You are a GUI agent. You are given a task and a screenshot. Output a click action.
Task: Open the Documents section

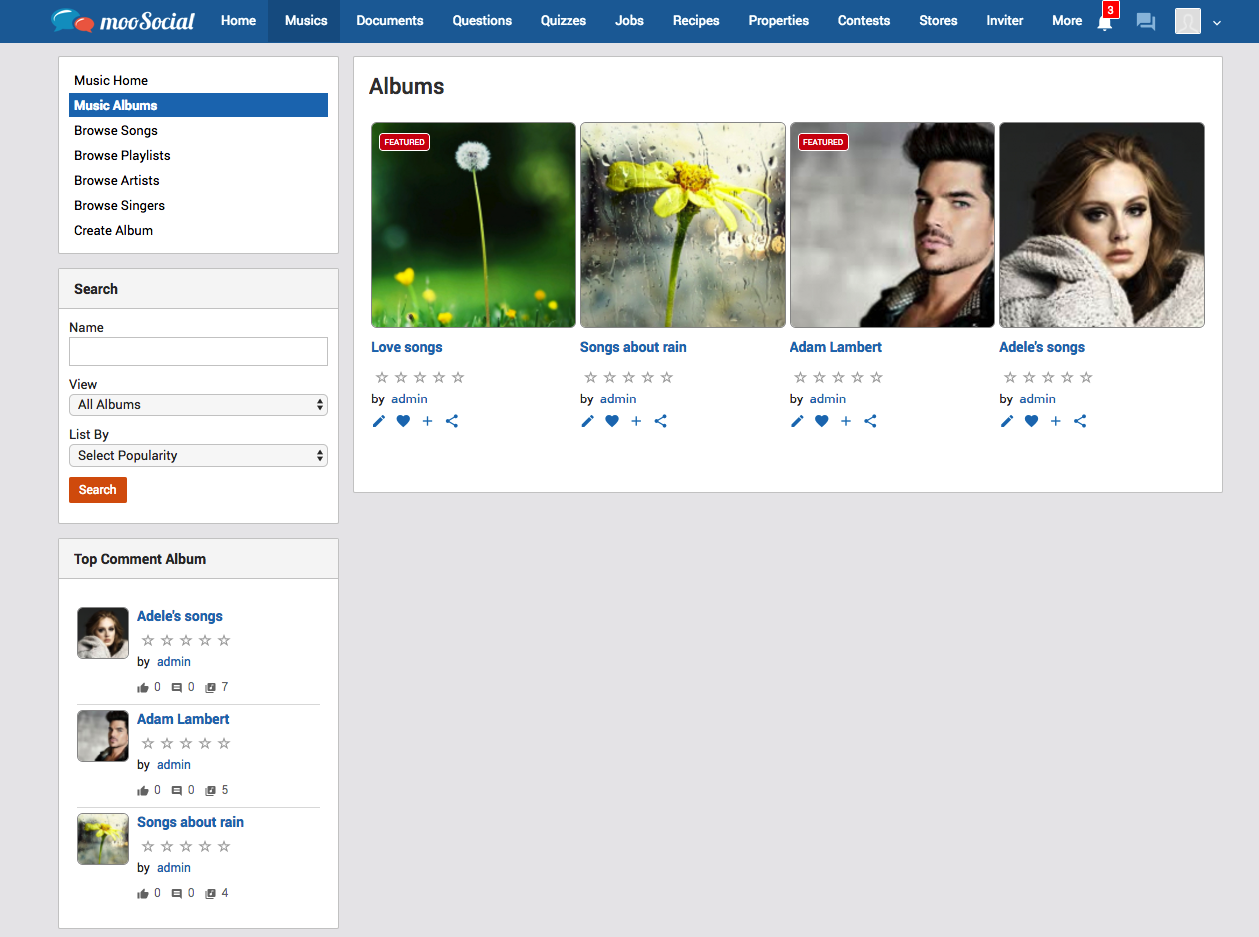(390, 21)
